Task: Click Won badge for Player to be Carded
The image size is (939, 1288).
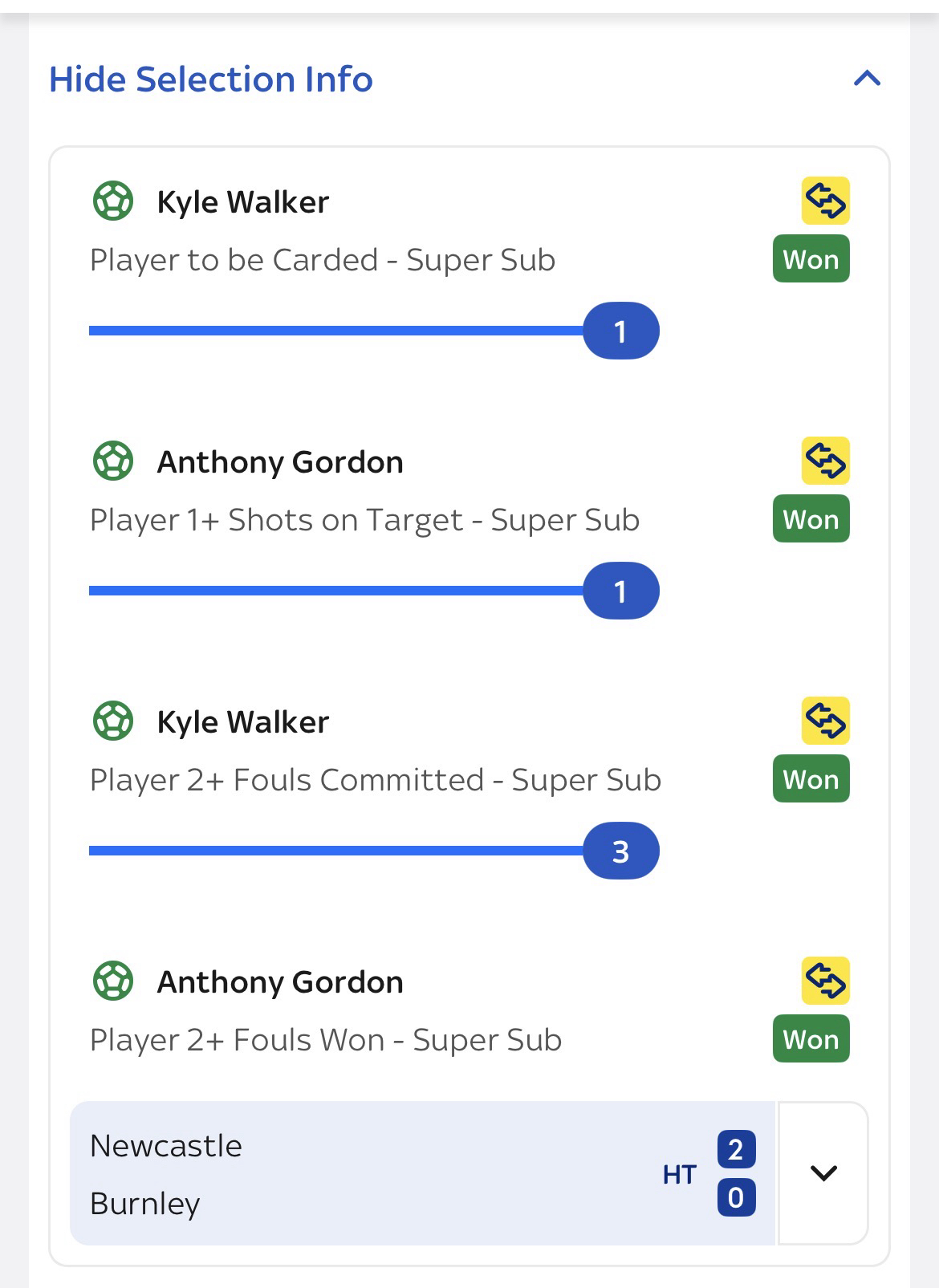Action: coord(811,259)
